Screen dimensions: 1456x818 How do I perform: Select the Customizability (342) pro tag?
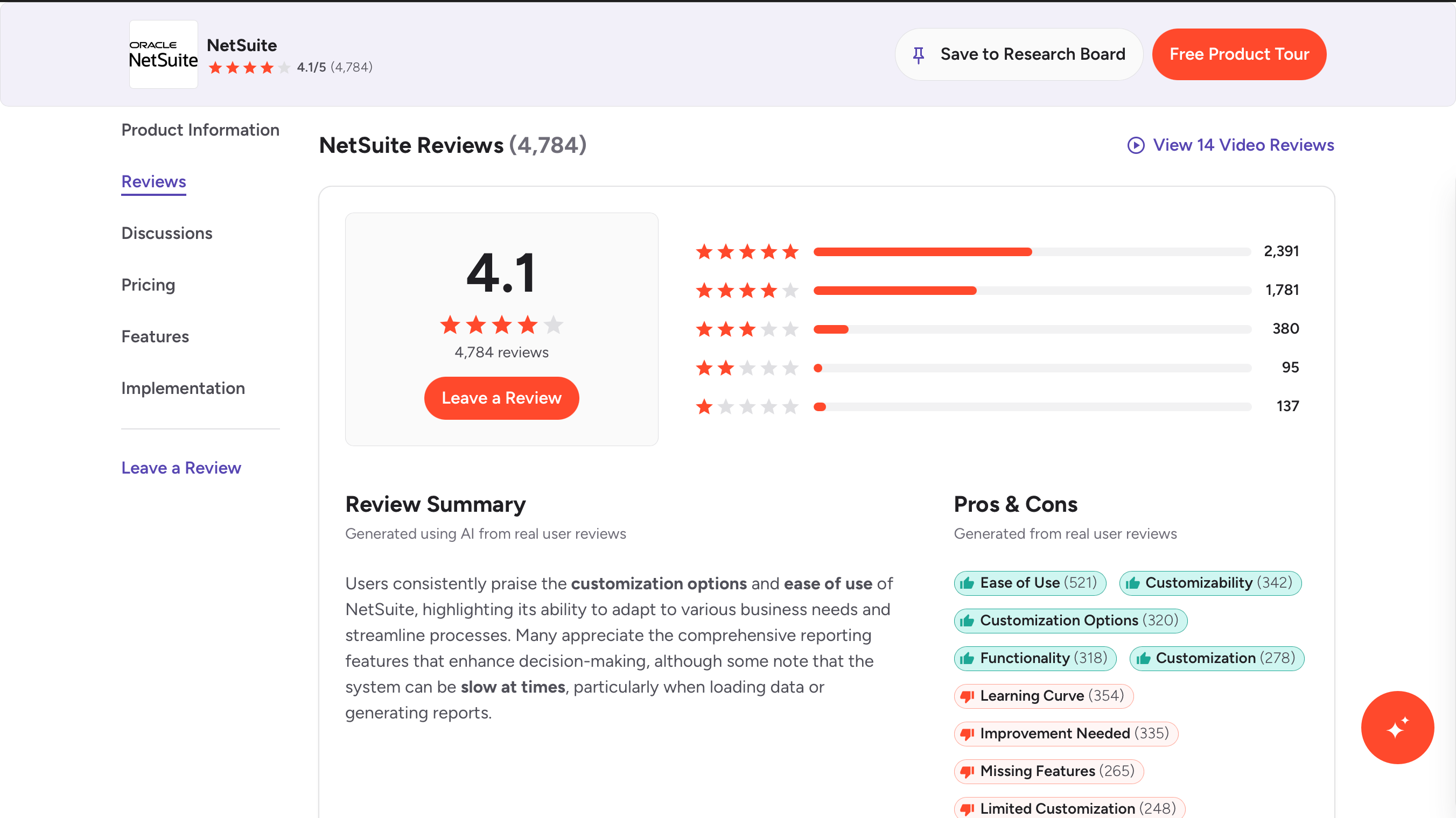coord(1210,583)
